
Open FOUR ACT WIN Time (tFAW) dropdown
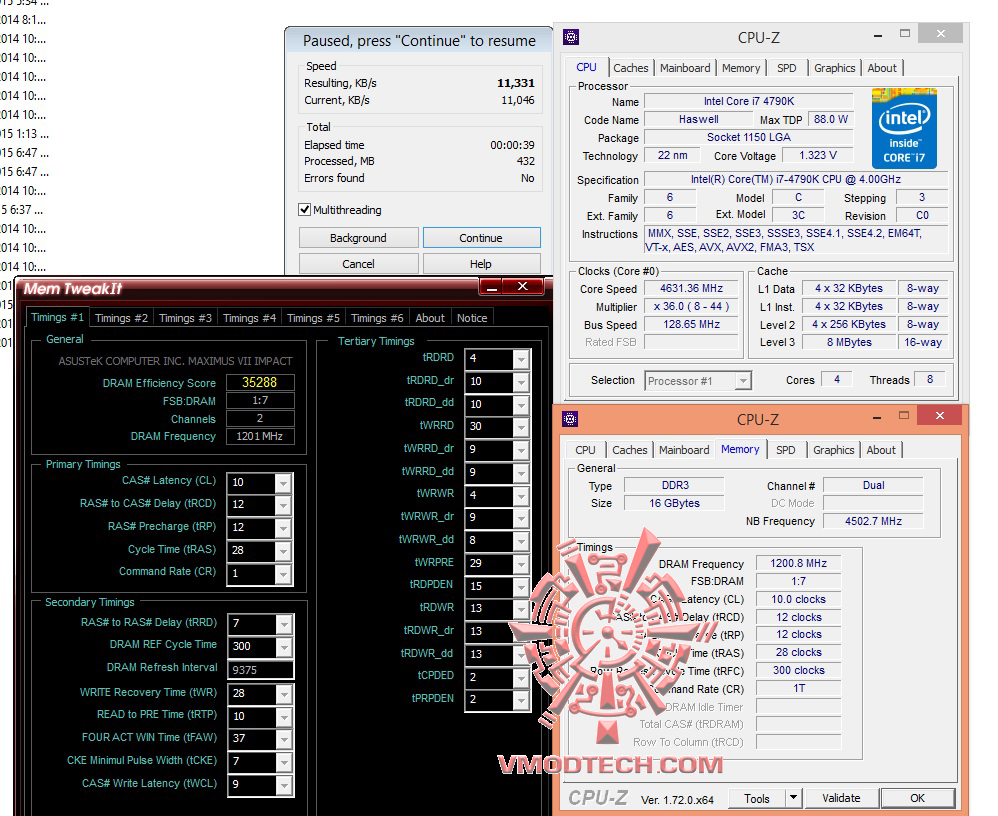coord(284,739)
